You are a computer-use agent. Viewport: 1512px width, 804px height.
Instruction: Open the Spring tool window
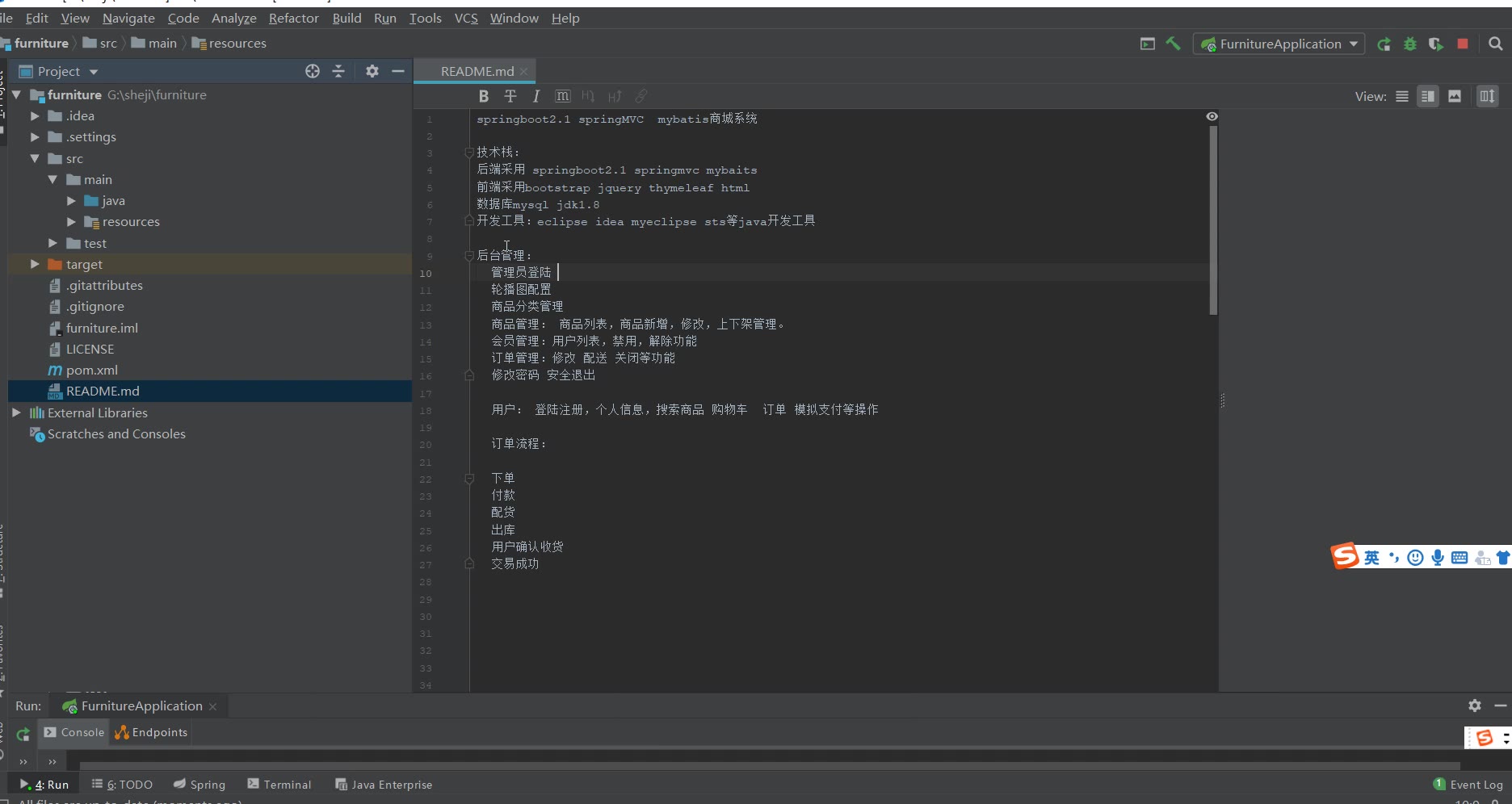point(199,785)
